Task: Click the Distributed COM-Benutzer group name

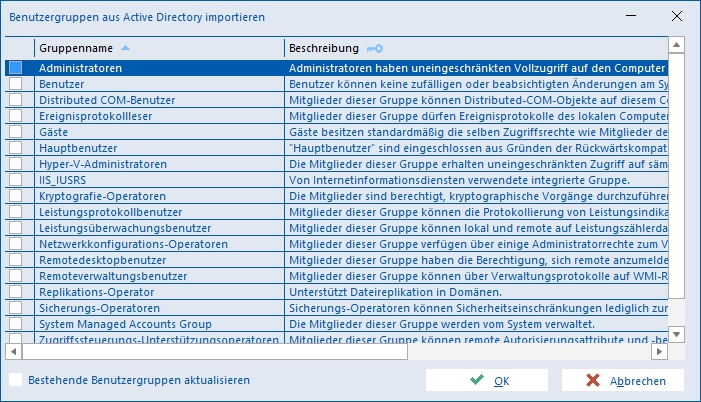Action: tap(107, 100)
